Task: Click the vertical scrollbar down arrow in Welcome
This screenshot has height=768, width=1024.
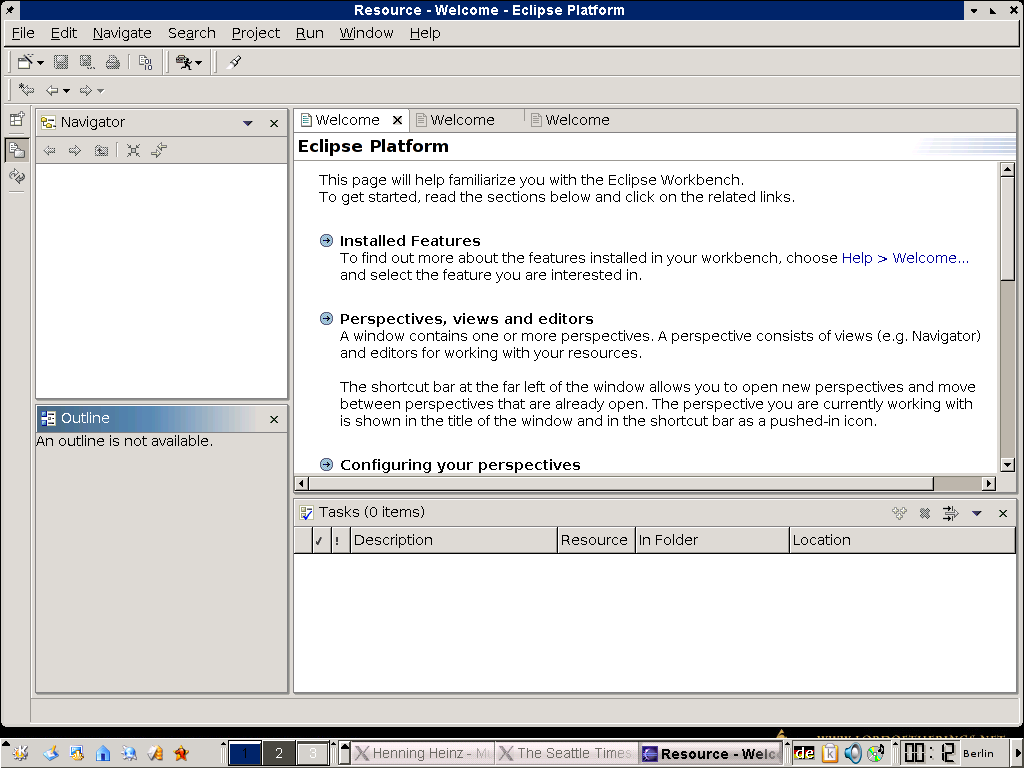Action: (1007, 465)
